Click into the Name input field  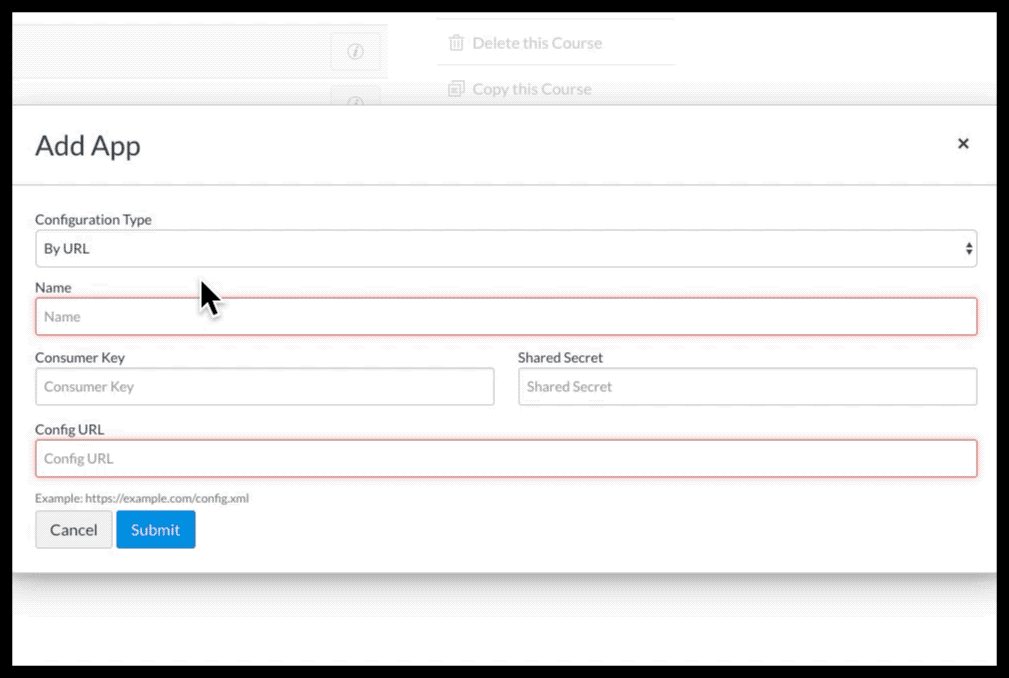[x=506, y=316]
